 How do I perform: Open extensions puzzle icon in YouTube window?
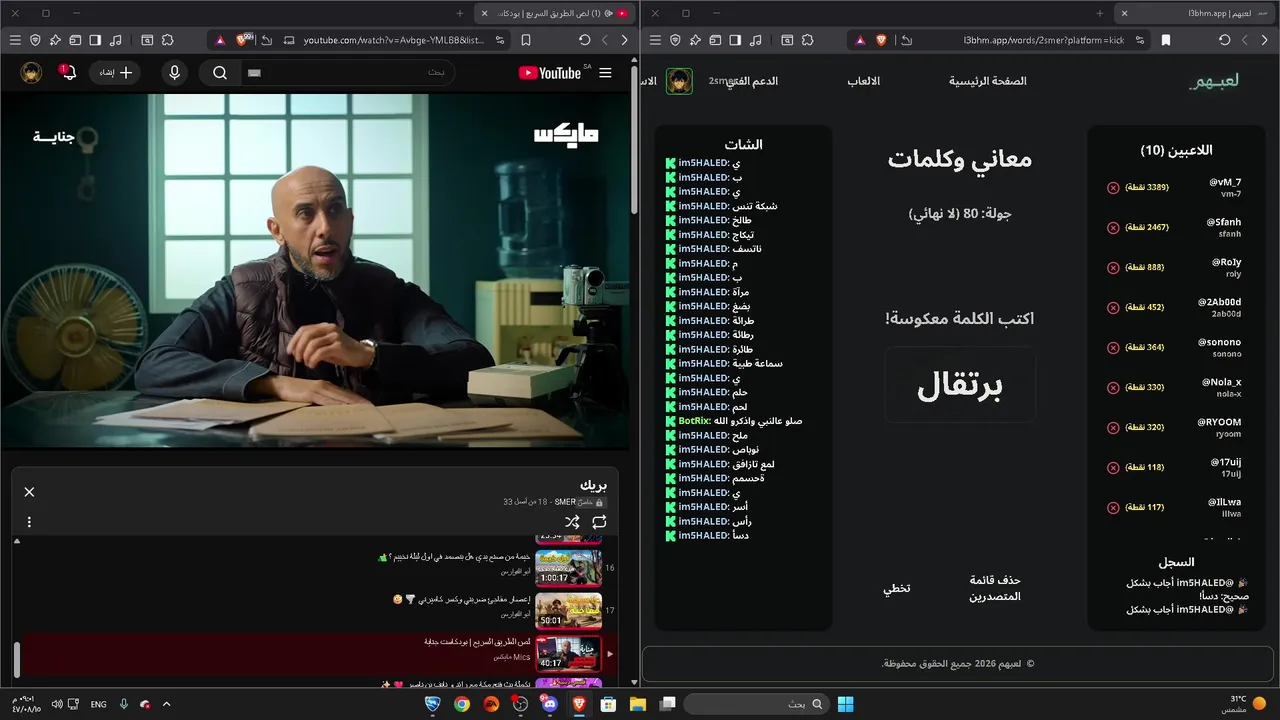pos(168,40)
